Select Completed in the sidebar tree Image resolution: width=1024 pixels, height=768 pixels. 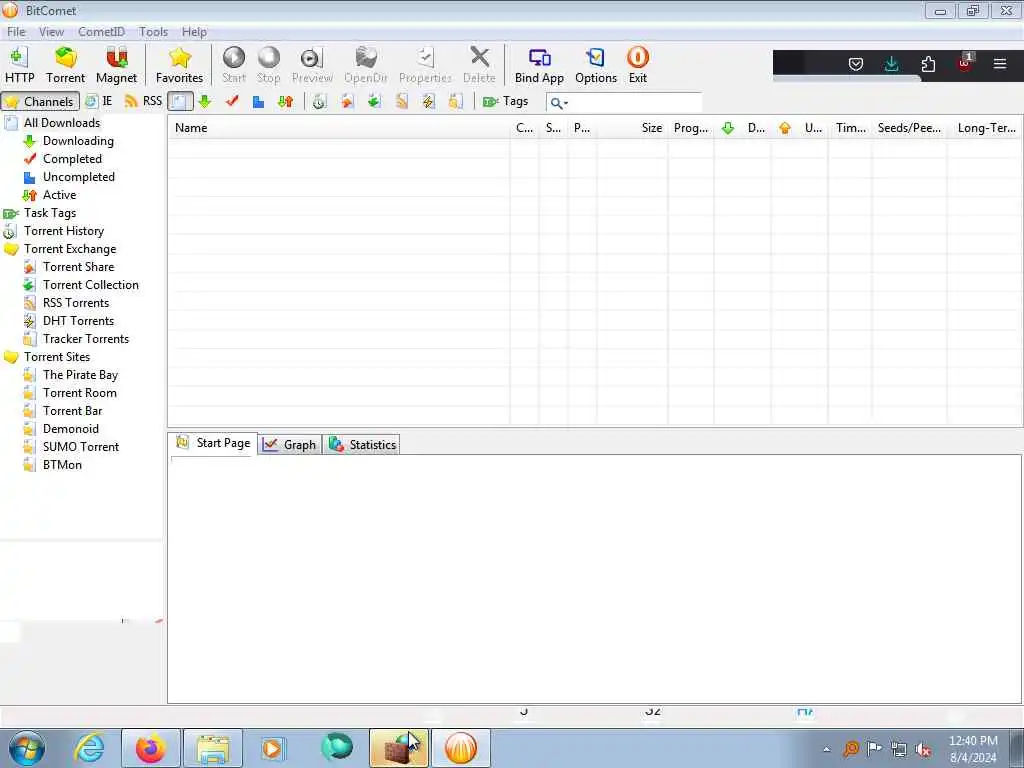(72, 159)
